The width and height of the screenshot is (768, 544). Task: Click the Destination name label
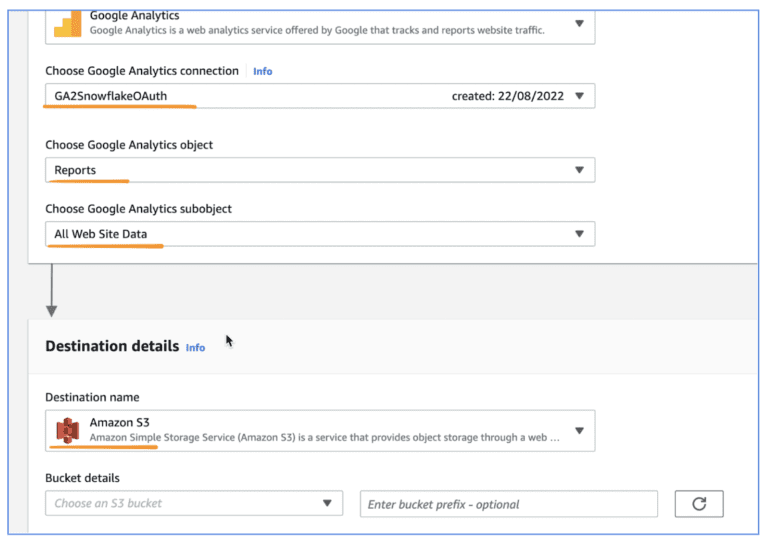(x=92, y=397)
